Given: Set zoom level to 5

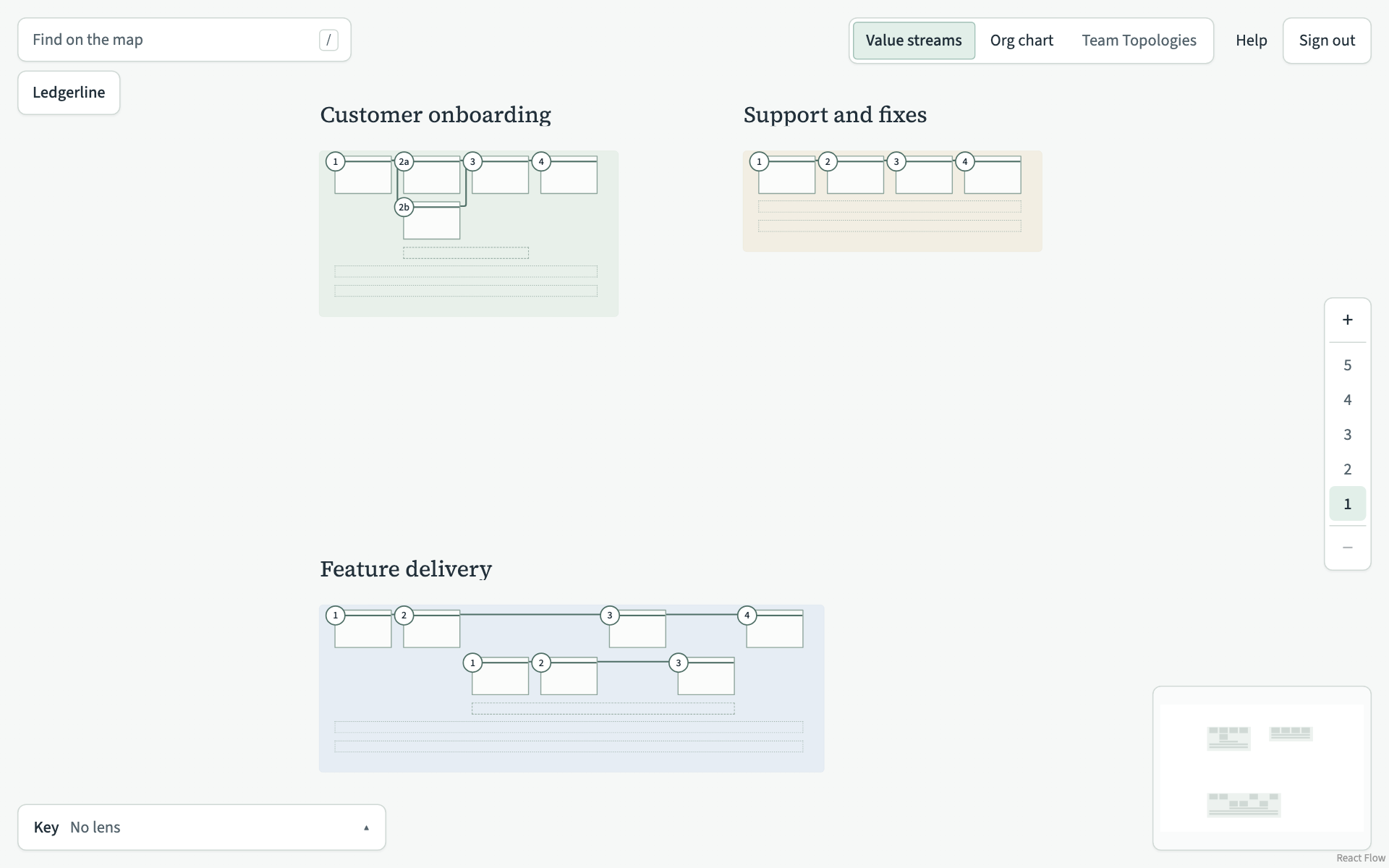Looking at the screenshot, I should 1347,365.
